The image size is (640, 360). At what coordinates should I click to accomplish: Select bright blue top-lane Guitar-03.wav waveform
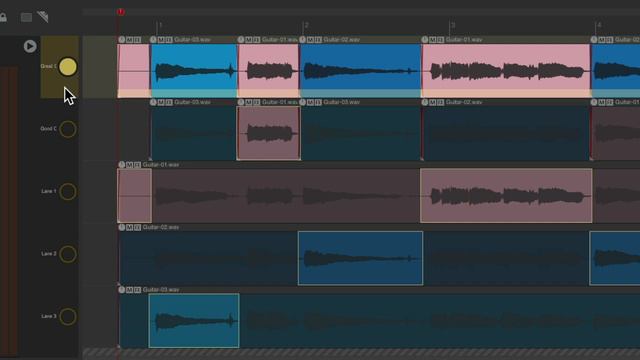(194, 71)
